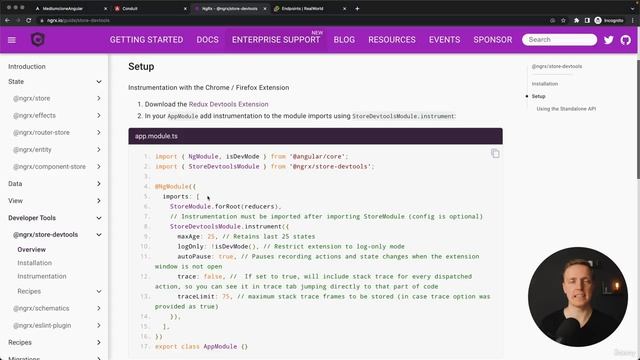Open GETTING STARTED in the top nav
Viewport: 640px width, 360px height.
pyautogui.click(x=146, y=40)
